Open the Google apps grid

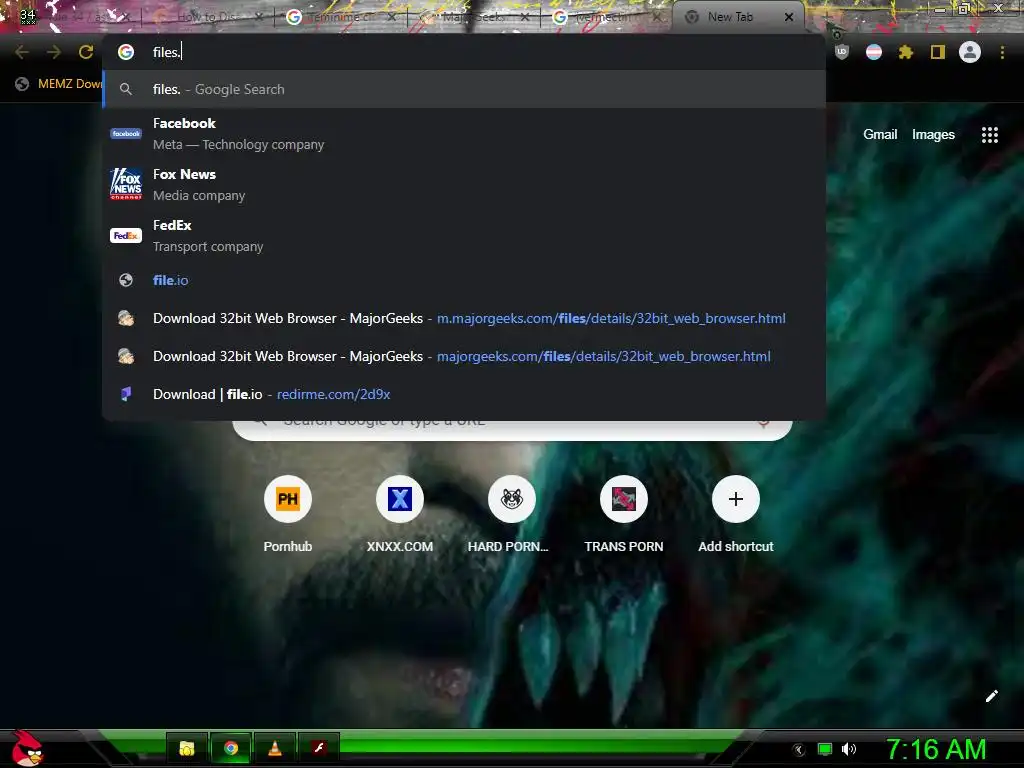click(x=990, y=135)
